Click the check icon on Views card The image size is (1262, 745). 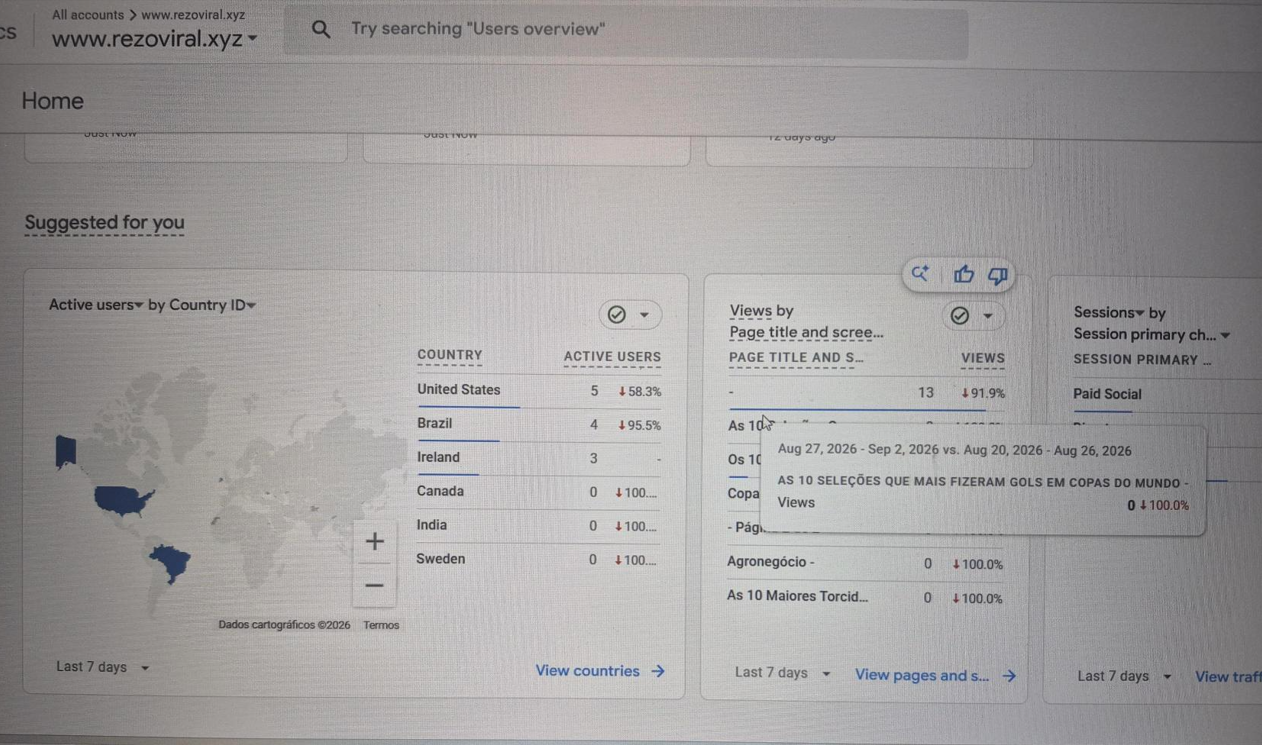(x=960, y=316)
